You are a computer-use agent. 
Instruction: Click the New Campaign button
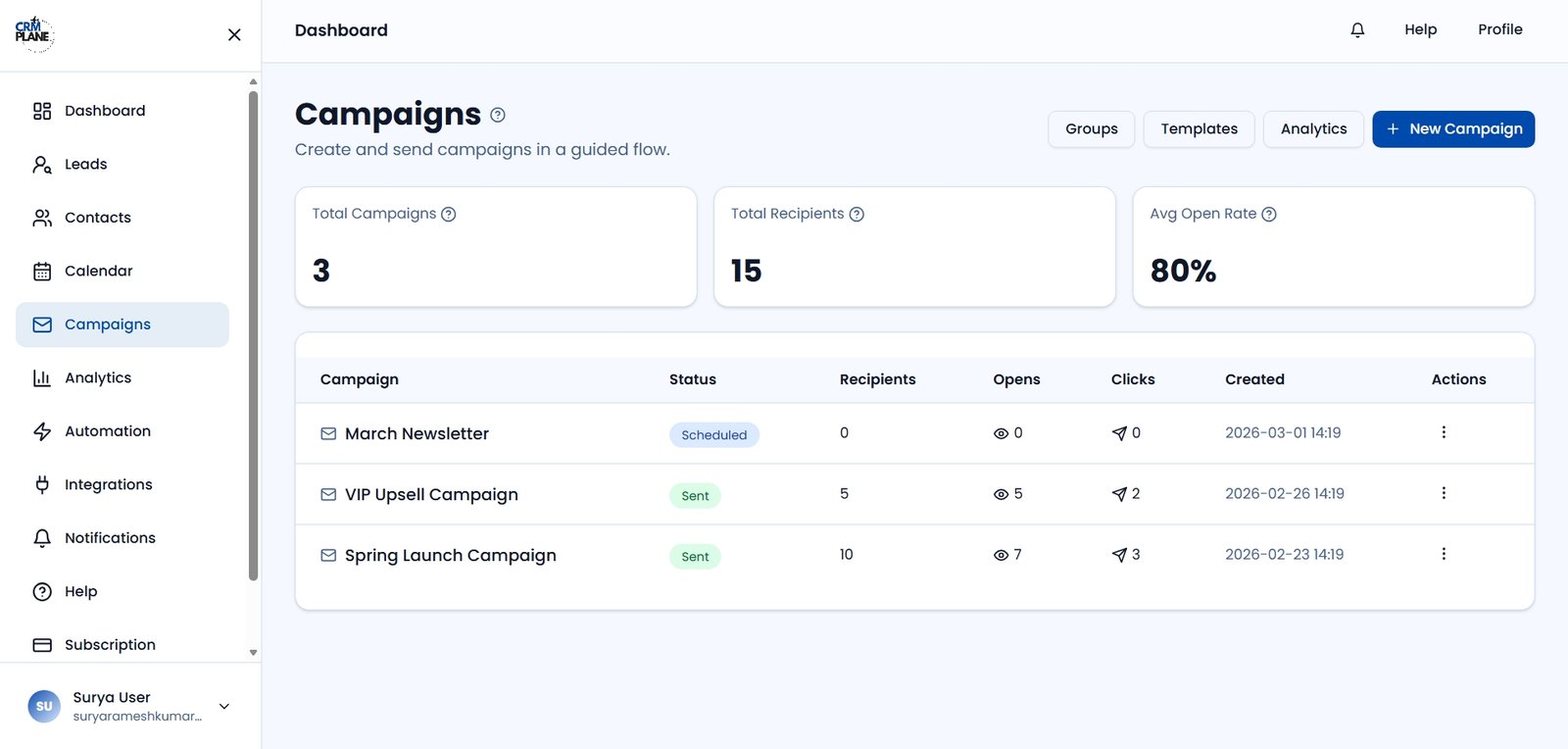[1453, 129]
